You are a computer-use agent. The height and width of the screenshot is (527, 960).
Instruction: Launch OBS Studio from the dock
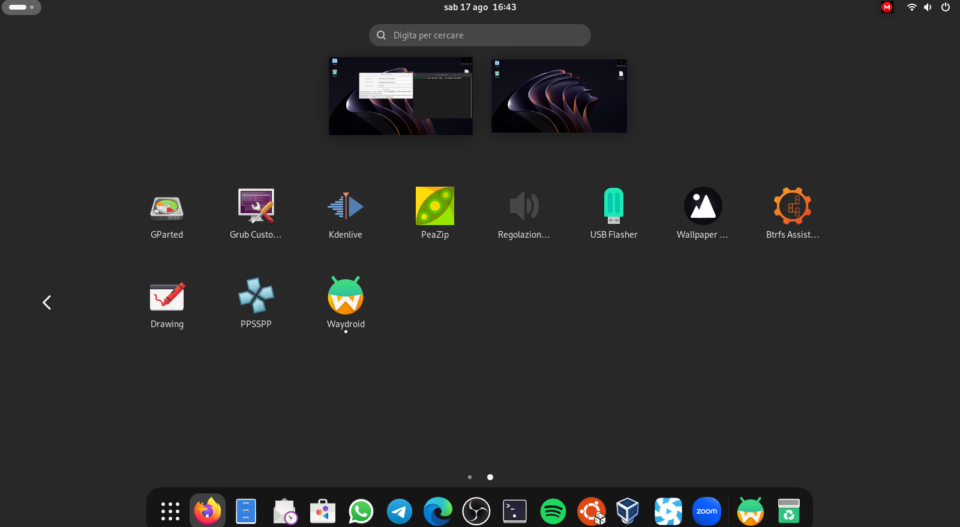click(x=476, y=511)
